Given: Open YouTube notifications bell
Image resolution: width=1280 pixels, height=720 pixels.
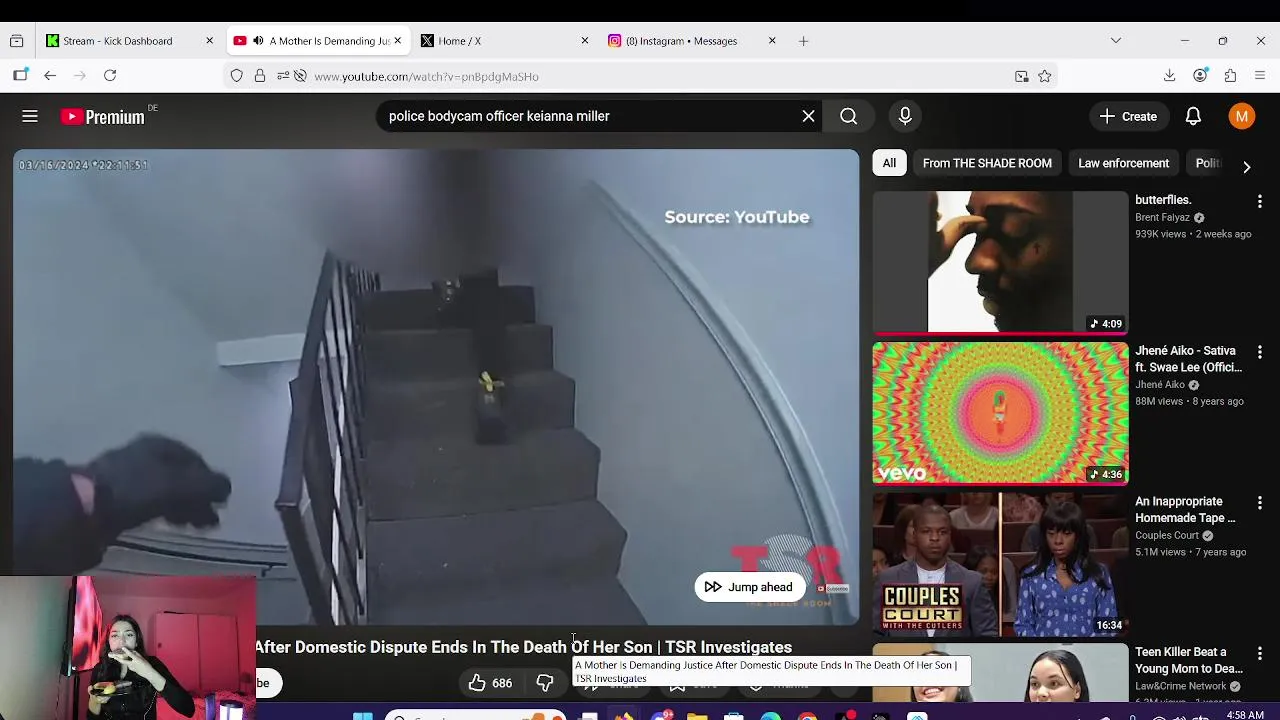Looking at the screenshot, I should (1193, 116).
